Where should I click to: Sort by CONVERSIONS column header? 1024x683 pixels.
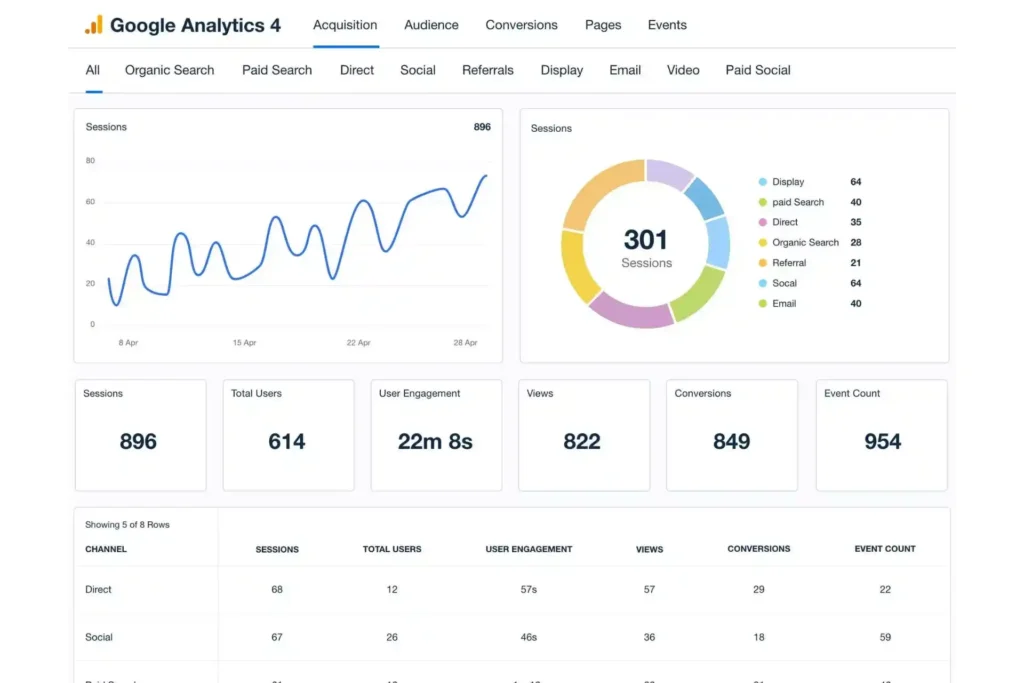759,548
